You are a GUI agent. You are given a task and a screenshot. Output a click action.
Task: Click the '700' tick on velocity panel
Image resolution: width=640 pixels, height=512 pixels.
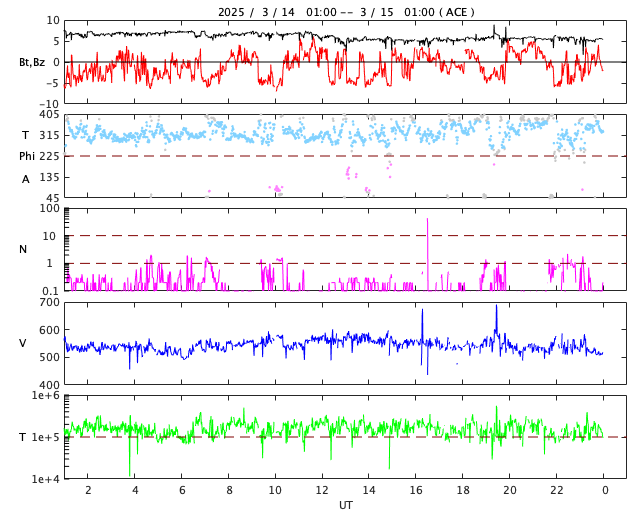(49, 303)
